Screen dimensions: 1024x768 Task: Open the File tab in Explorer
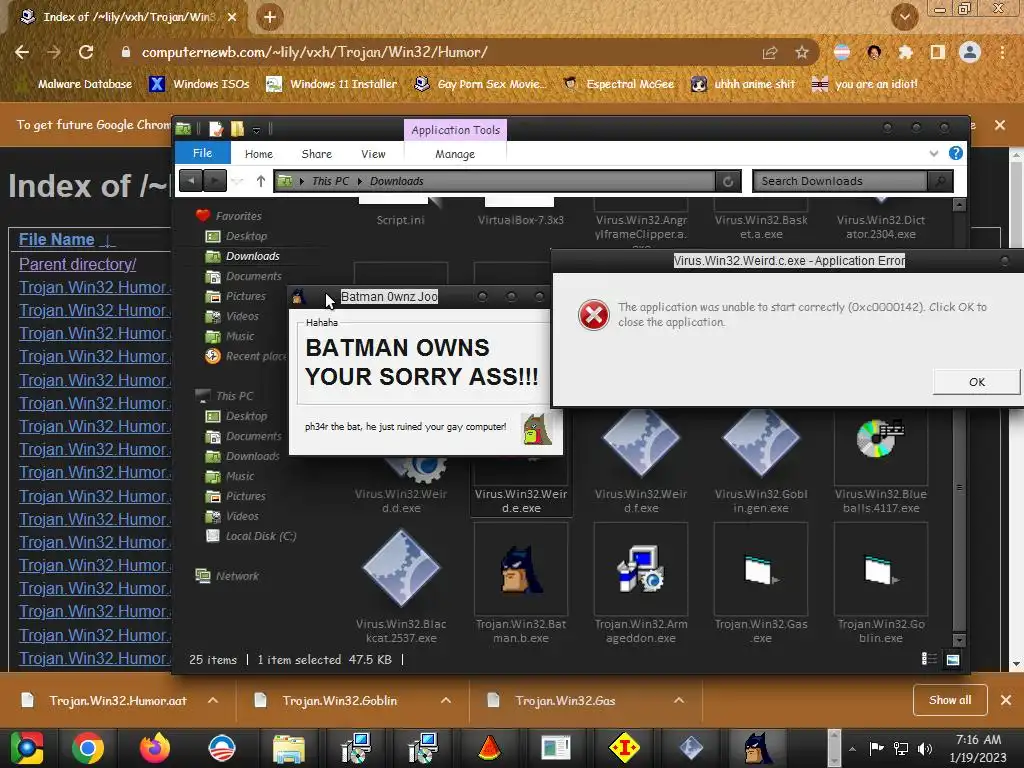click(202, 153)
